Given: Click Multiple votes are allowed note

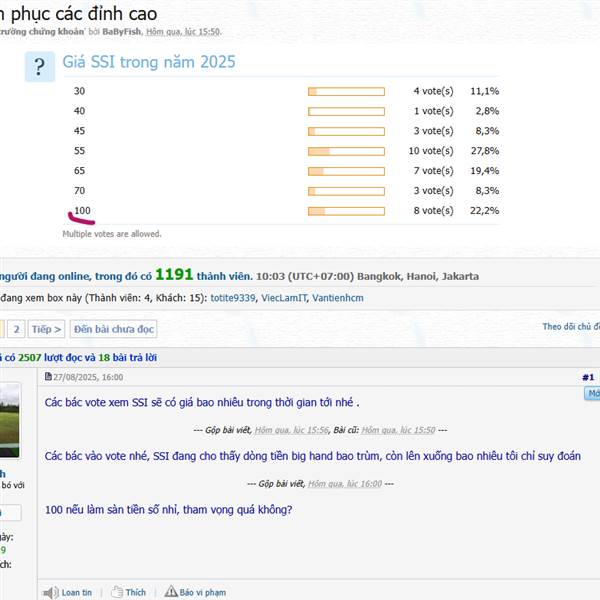Looking at the screenshot, I should point(112,234).
